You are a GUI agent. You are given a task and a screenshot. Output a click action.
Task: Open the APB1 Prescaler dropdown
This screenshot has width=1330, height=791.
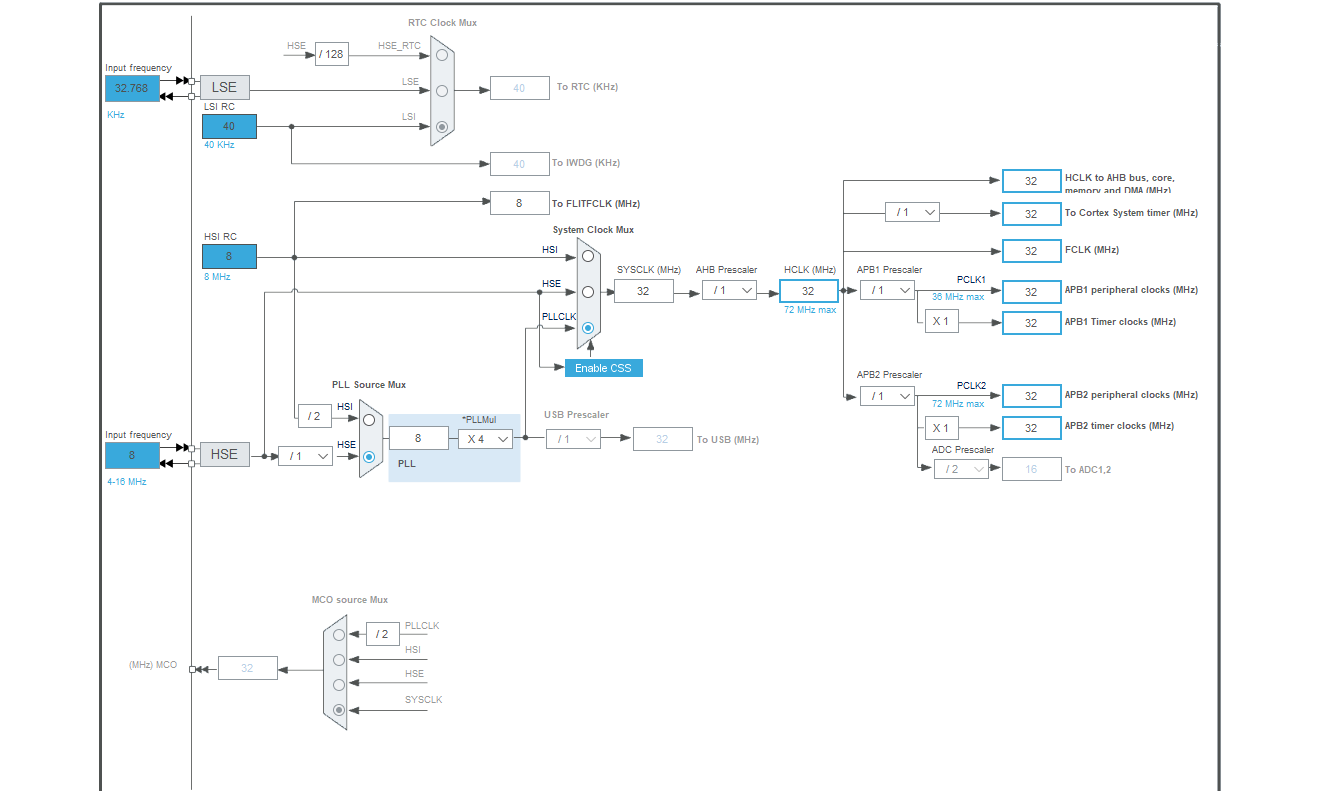887,290
